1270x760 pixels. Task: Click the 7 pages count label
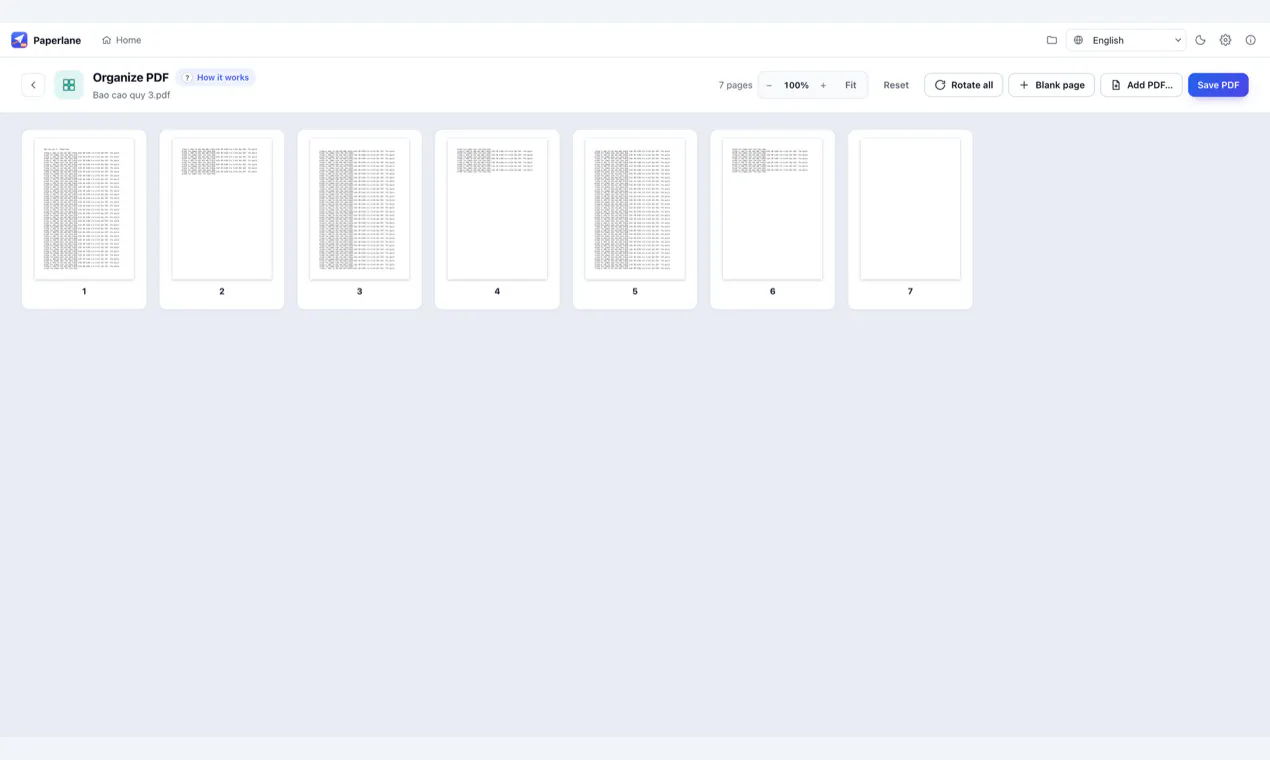coord(735,85)
